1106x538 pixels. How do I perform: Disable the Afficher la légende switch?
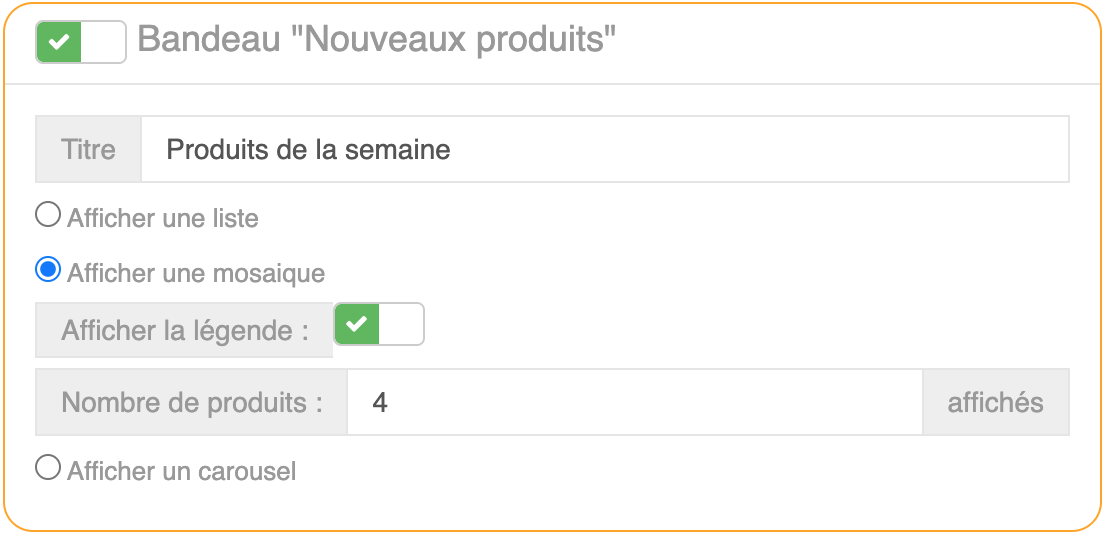pyautogui.click(x=379, y=324)
